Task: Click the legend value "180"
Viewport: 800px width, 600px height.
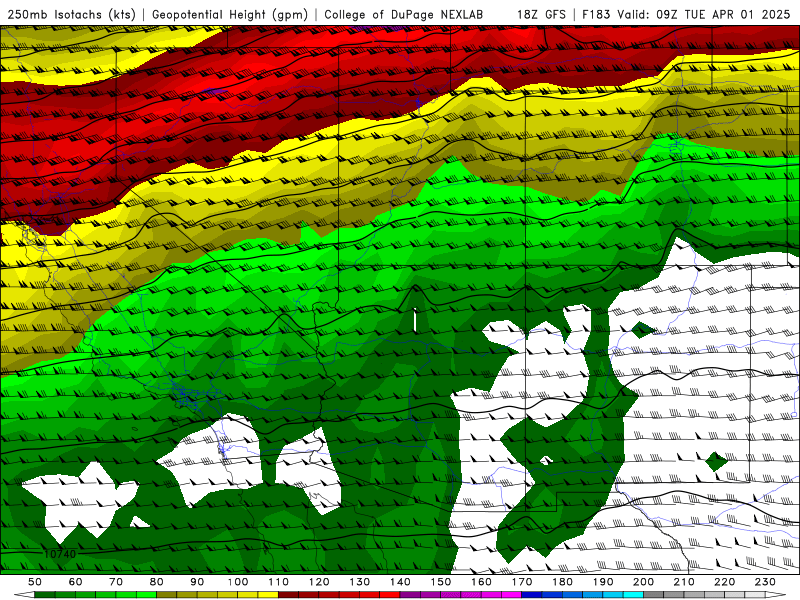Action: [x=562, y=582]
